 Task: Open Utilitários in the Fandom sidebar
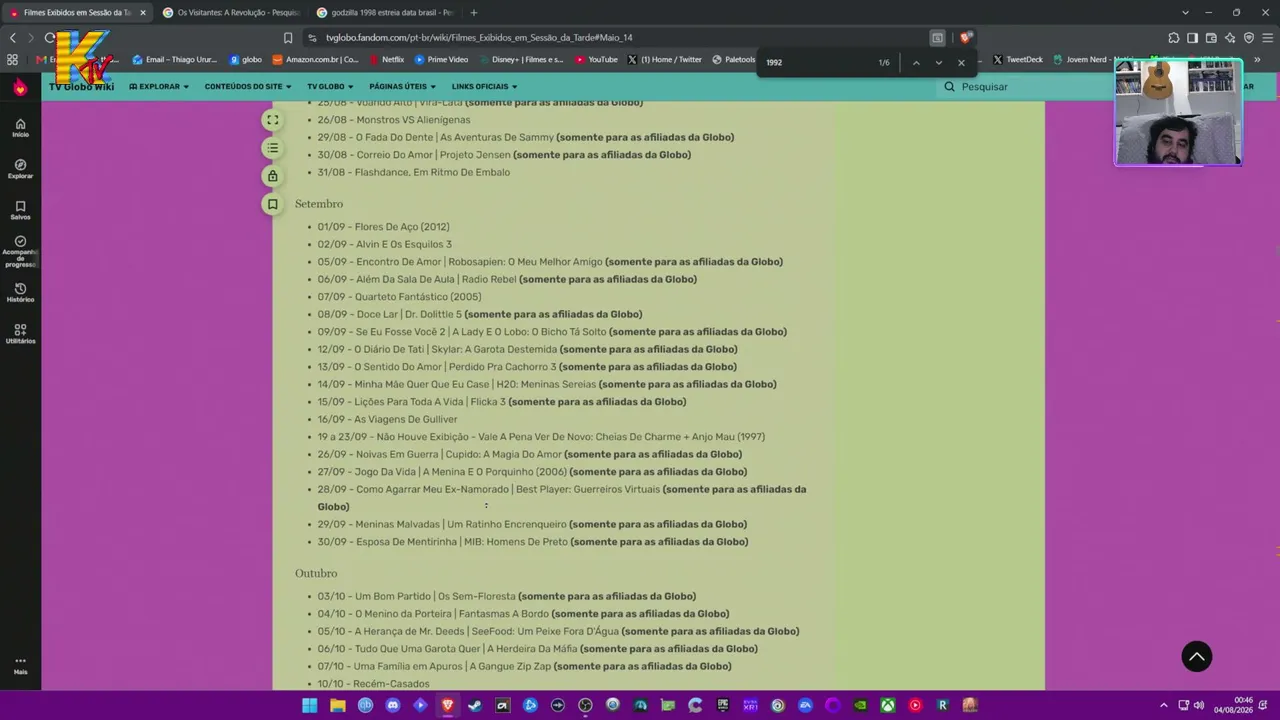tap(20, 334)
